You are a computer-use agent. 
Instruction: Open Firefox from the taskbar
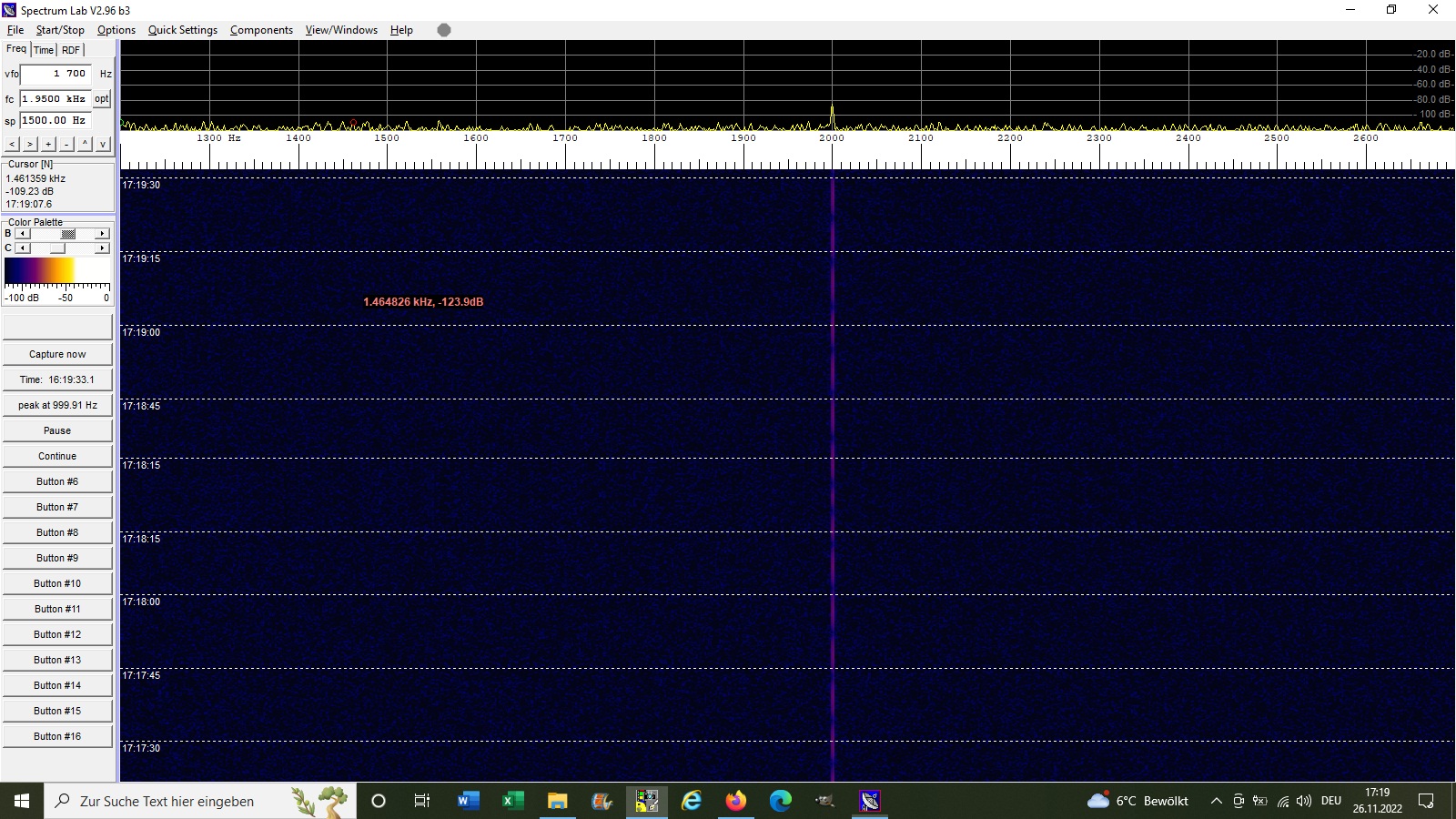click(735, 801)
